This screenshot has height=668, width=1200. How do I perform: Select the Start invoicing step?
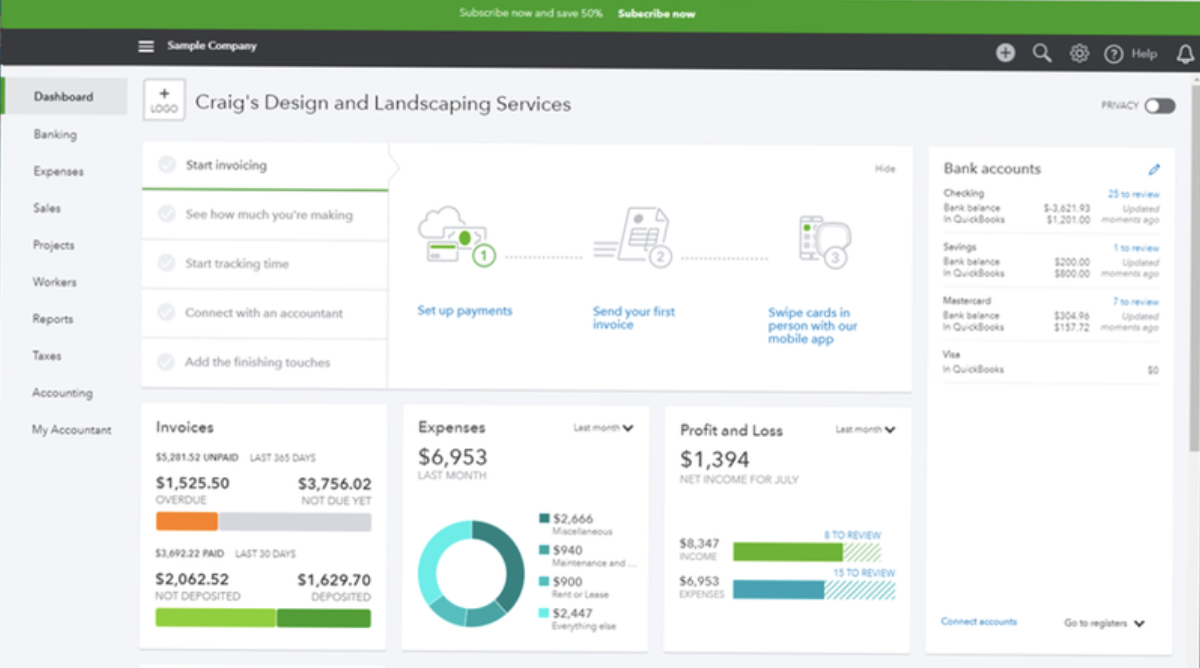tap(265, 166)
